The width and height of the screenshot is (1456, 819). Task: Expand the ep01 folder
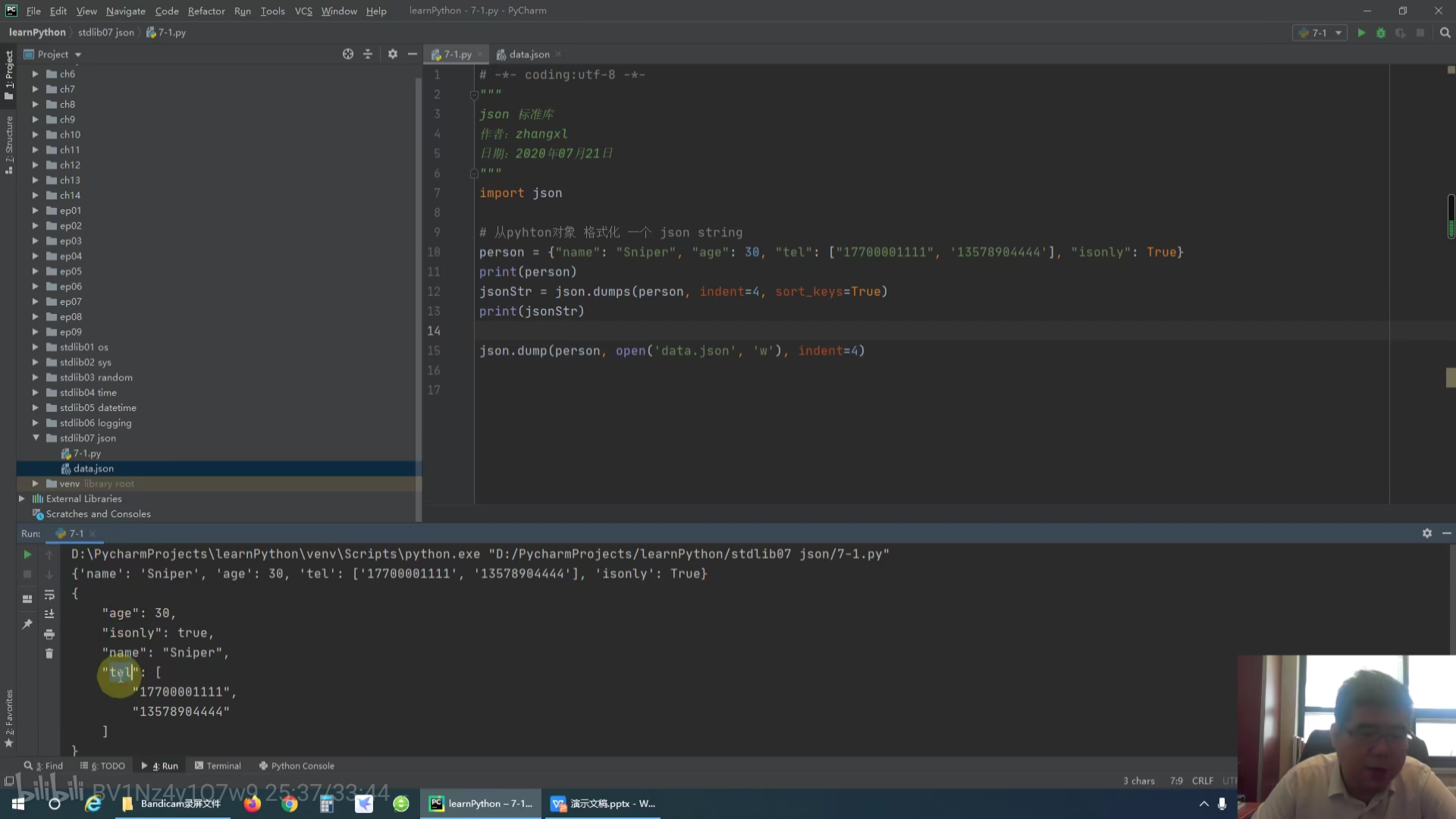35,210
